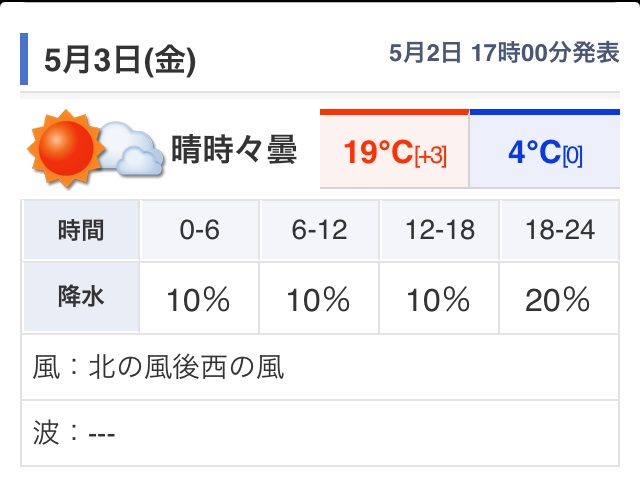Click the 10% precipitation under 12-18

438,300
